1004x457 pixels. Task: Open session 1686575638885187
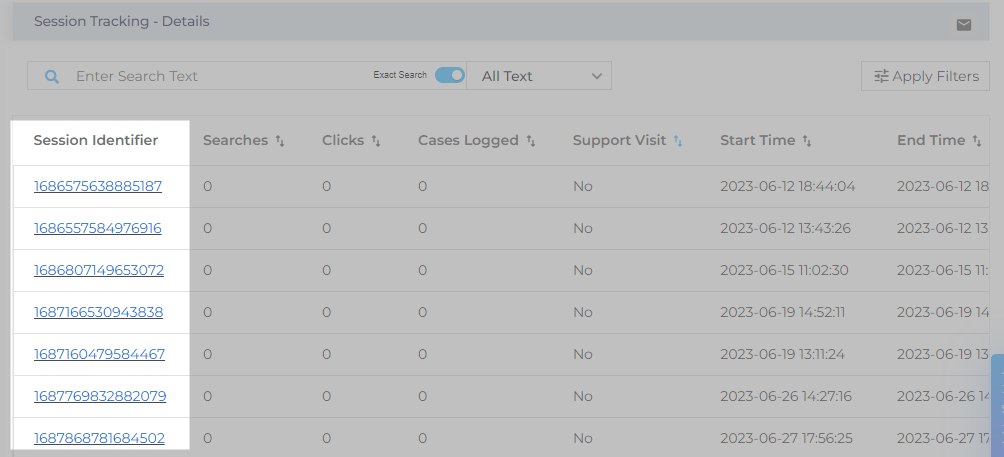[x=98, y=186]
